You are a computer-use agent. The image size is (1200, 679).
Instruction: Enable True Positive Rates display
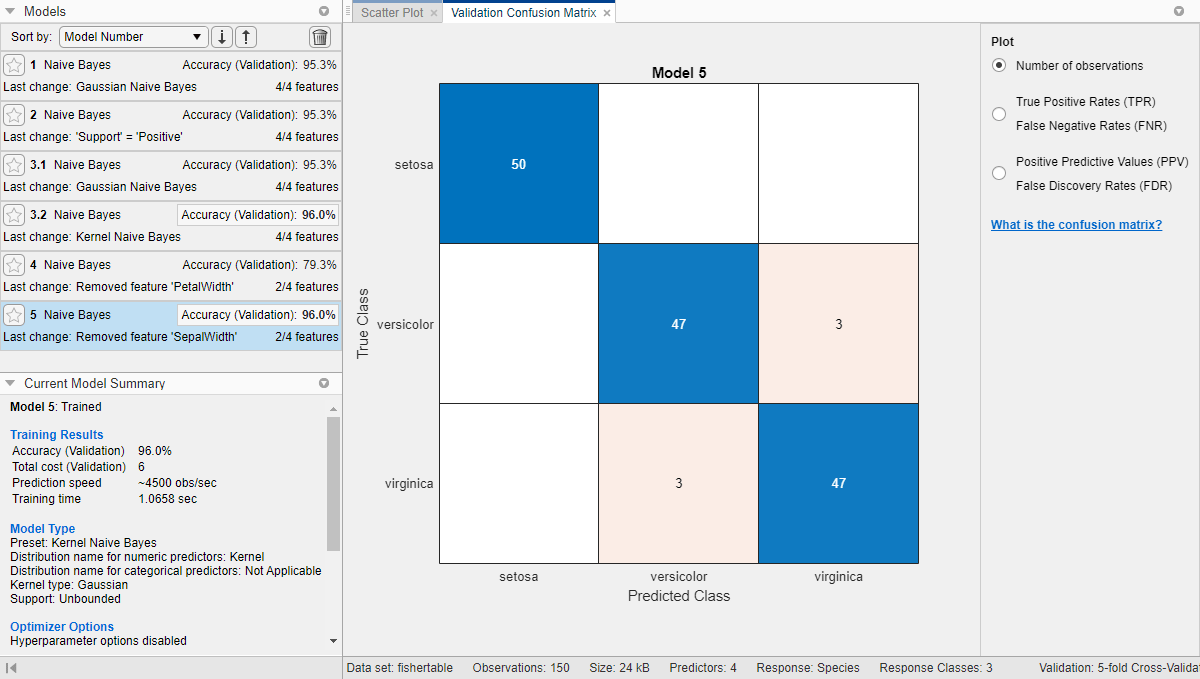tap(998, 114)
